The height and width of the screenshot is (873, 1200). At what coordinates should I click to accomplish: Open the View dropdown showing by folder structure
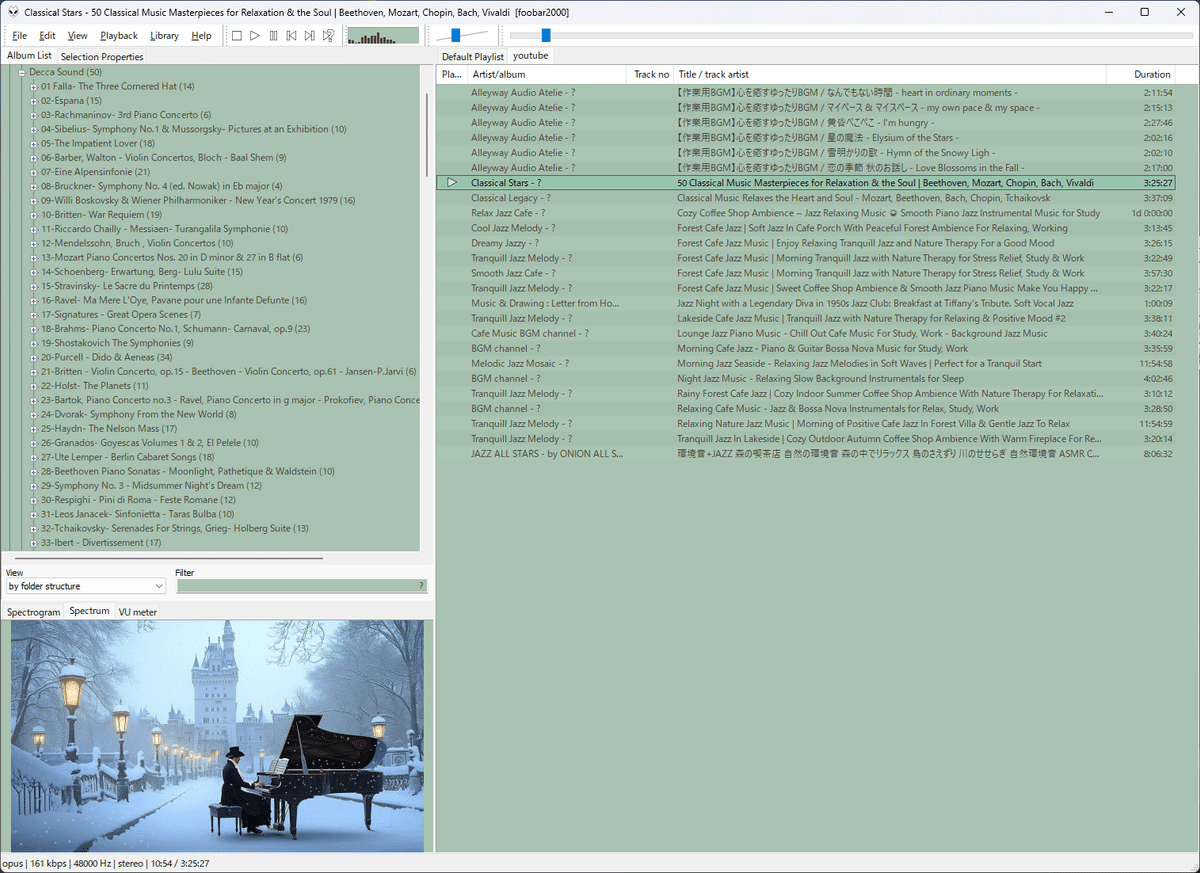point(85,585)
